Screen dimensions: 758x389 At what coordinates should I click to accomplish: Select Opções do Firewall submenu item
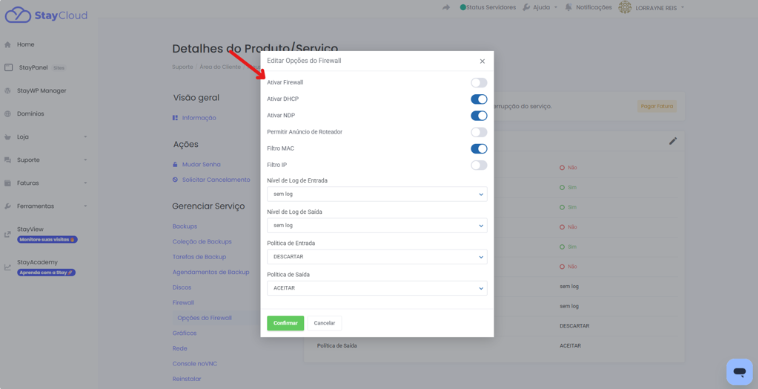pyautogui.click(x=204, y=318)
